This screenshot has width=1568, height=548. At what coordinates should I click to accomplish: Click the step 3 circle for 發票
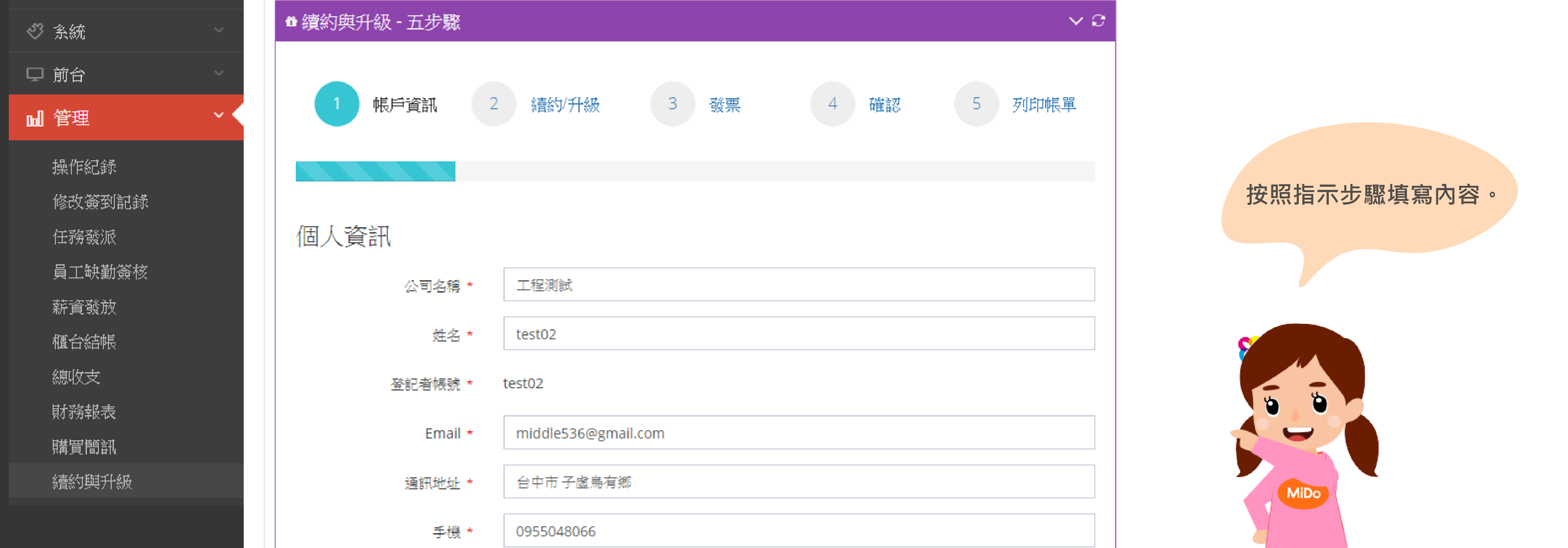click(x=672, y=104)
